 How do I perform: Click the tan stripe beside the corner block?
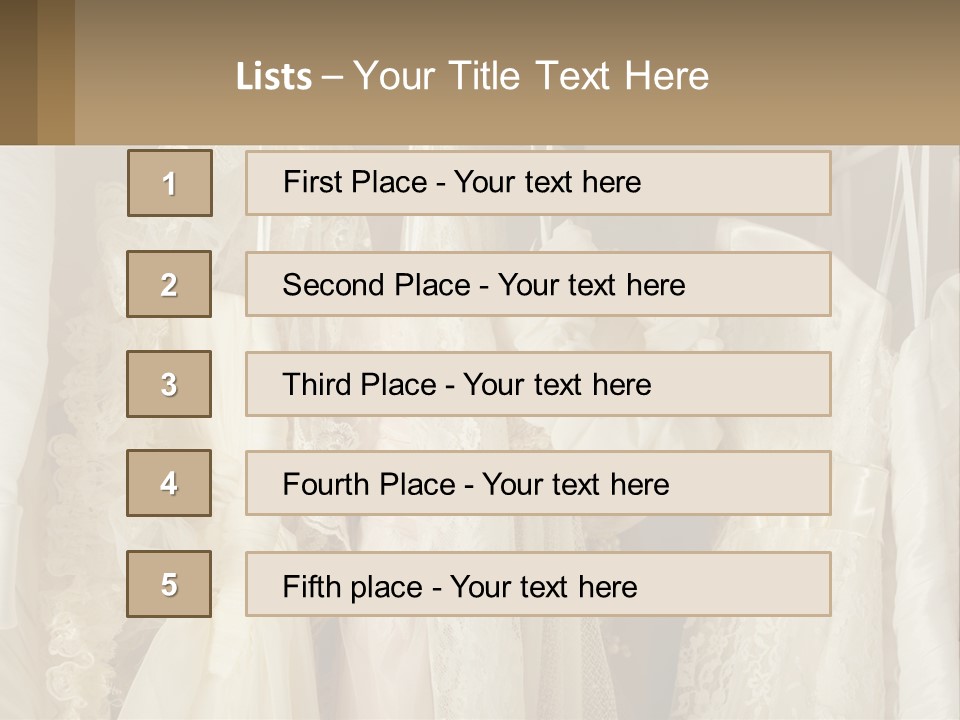56,72
